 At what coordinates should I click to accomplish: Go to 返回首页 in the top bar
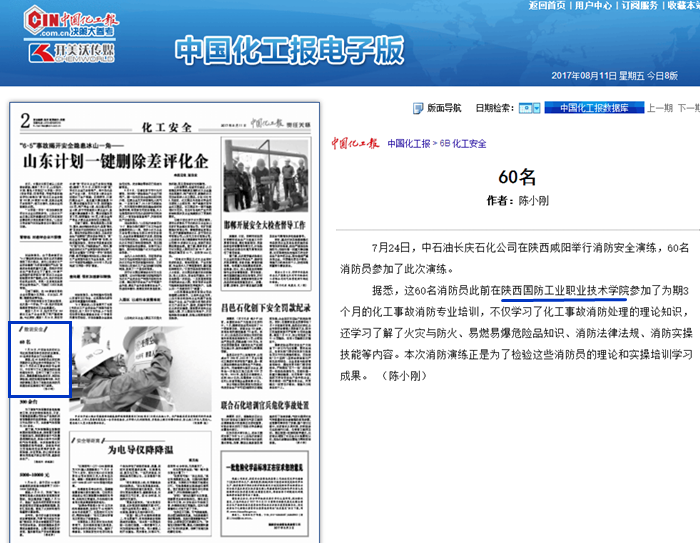pos(547,5)
